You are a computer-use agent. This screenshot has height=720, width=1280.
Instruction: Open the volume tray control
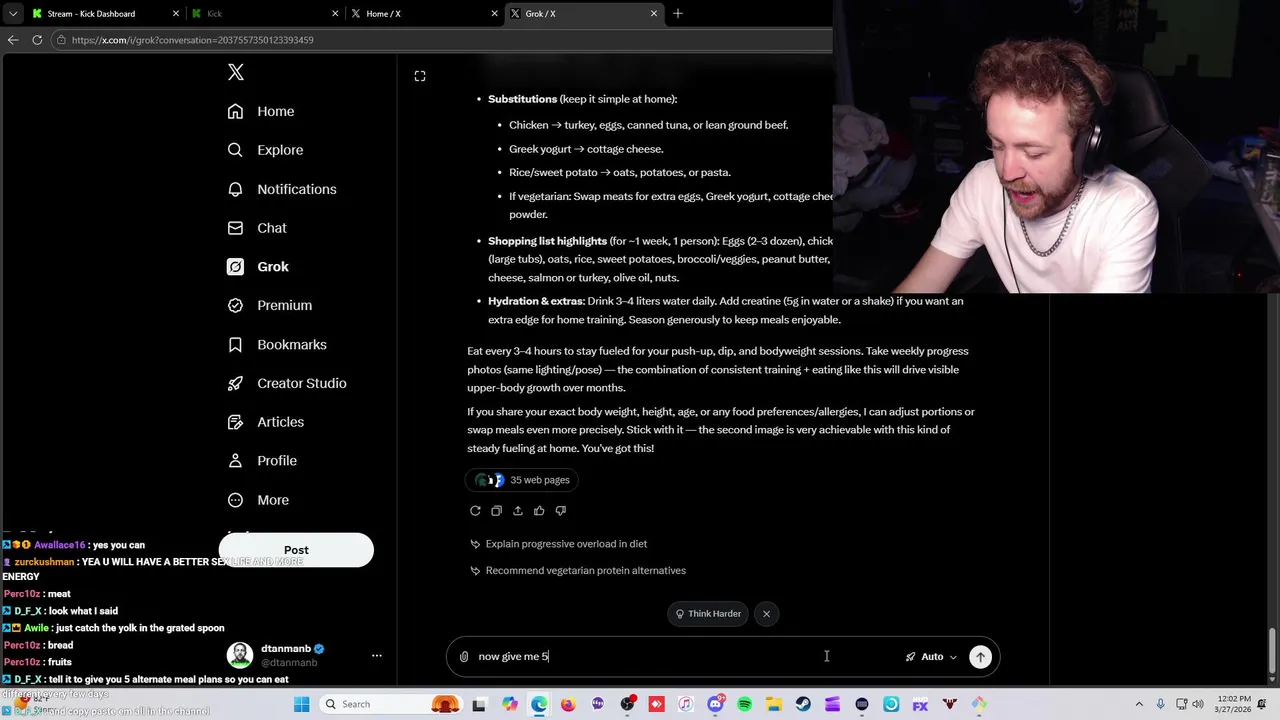click(x=1200, y=704)
